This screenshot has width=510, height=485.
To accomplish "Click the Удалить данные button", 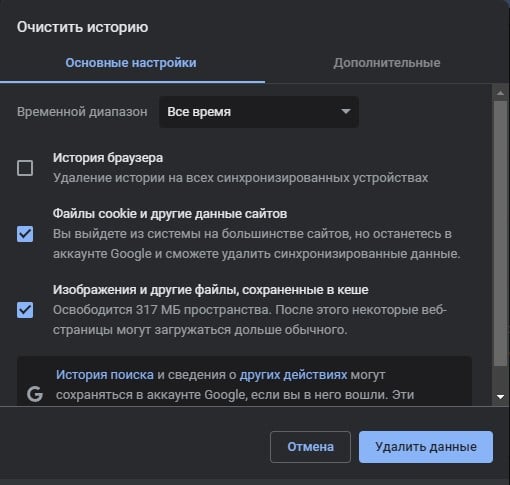I will coord(426,447).
